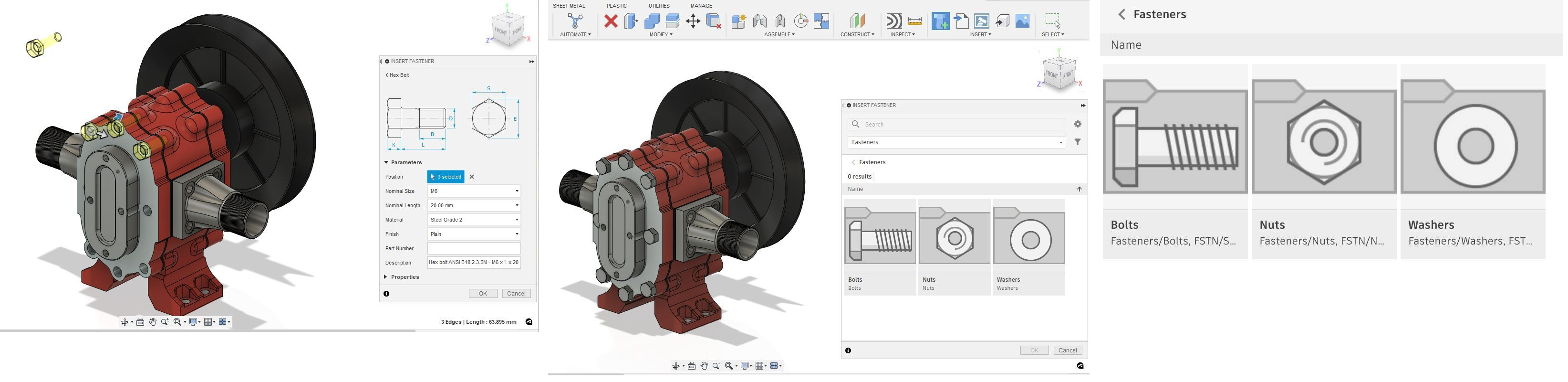Click the Insert Fastener toolbar icon
1568x382 pixels.
click(x=940, y=21)
